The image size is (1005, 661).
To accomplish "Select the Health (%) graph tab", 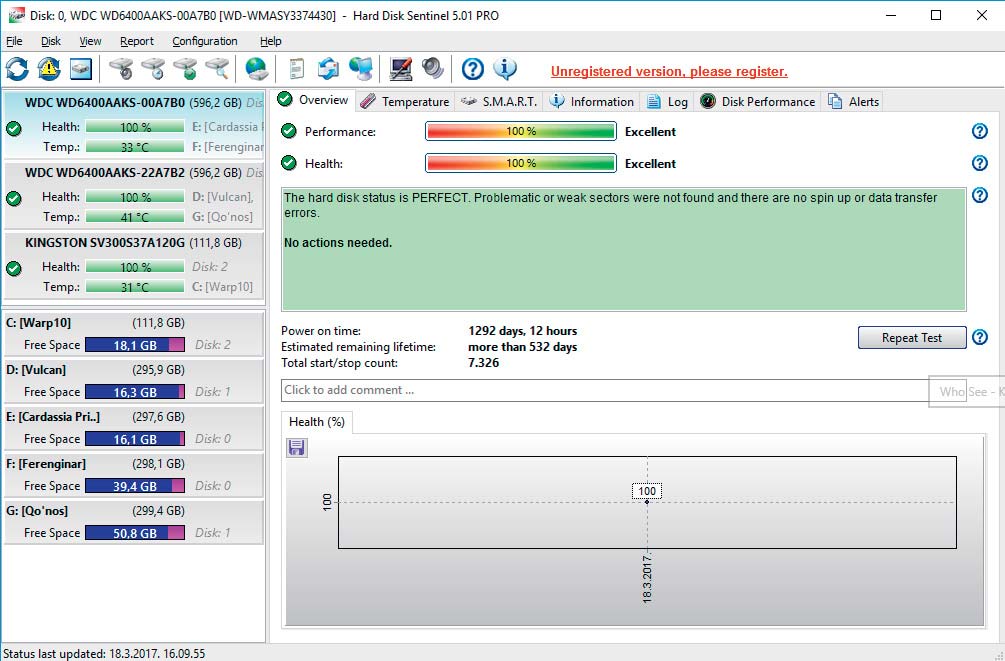I will pos(317,422).
